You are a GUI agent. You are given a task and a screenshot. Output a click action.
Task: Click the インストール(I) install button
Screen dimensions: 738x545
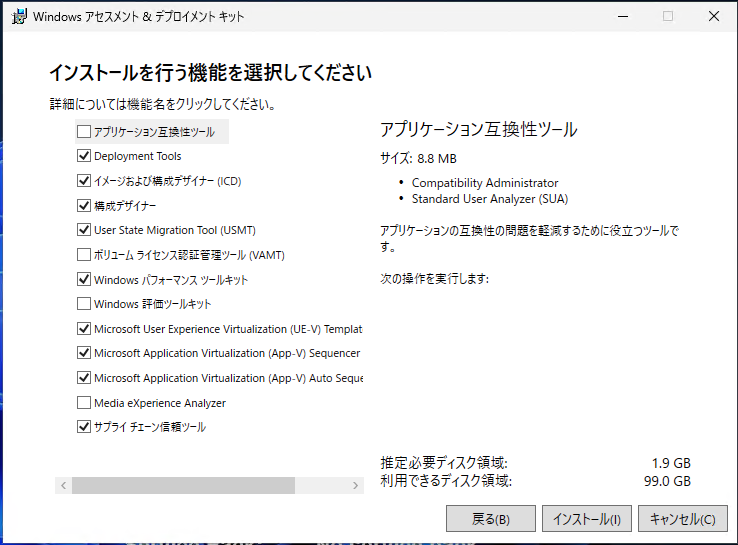coord(586,519)
